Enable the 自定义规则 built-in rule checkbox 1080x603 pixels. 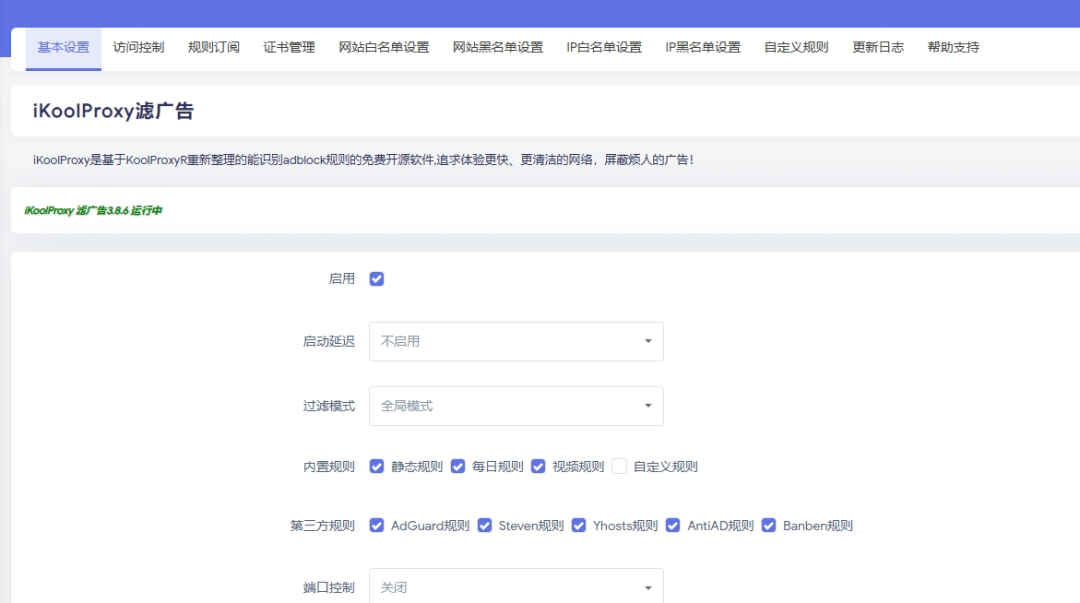pyautogui.click(x=617, y=466)
